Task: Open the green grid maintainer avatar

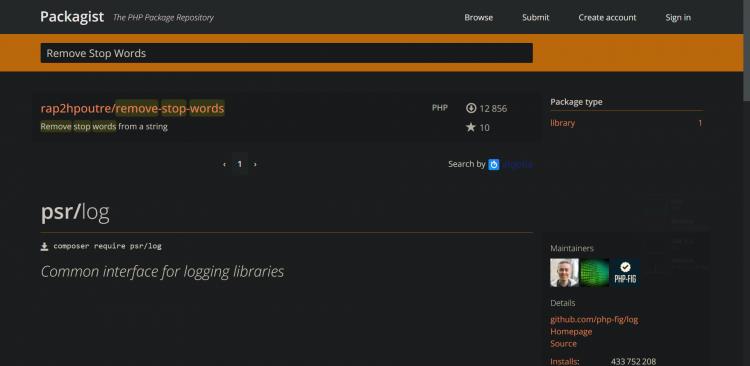Action: 595,273
